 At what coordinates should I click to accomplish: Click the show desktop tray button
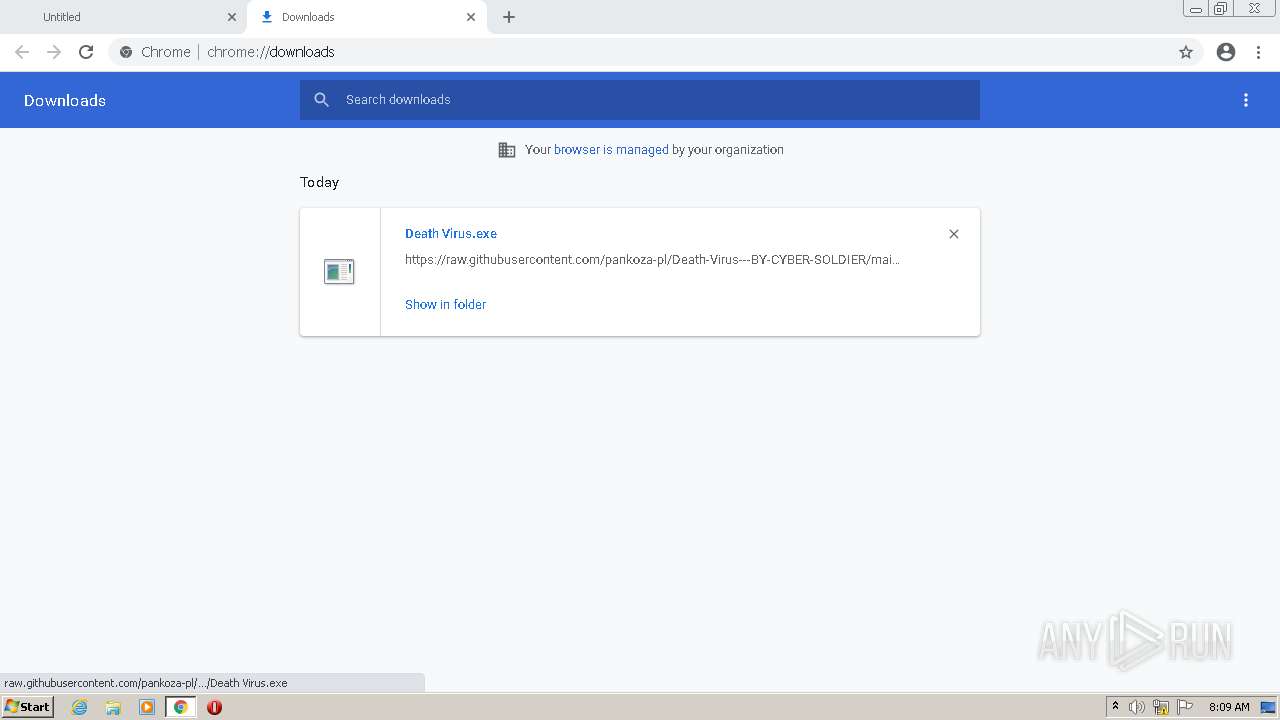[1268, 707]
